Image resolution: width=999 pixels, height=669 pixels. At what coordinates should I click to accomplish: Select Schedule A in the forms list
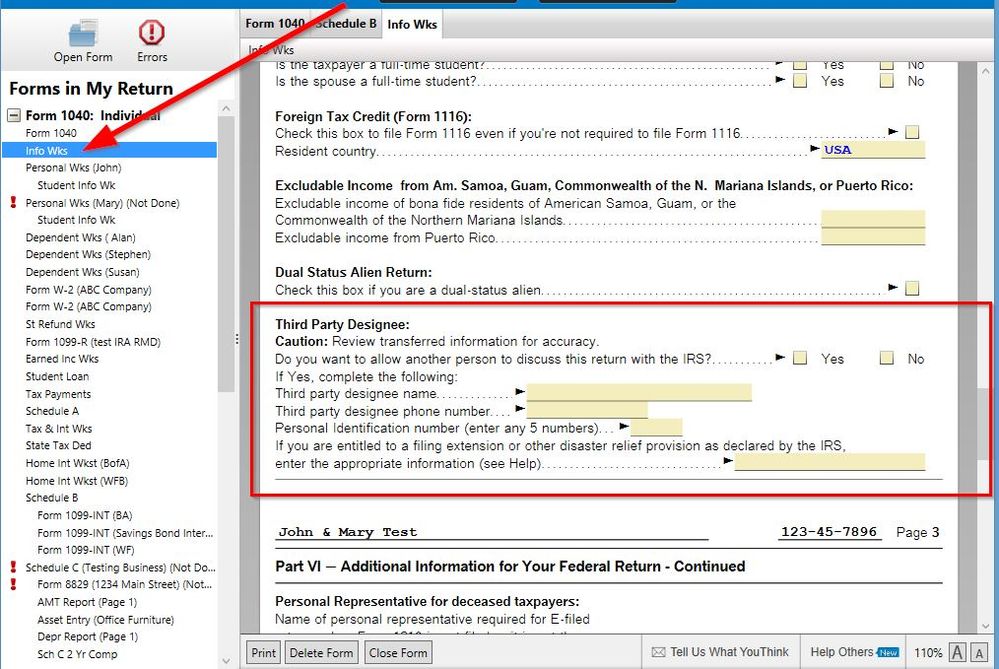point(47,411)
